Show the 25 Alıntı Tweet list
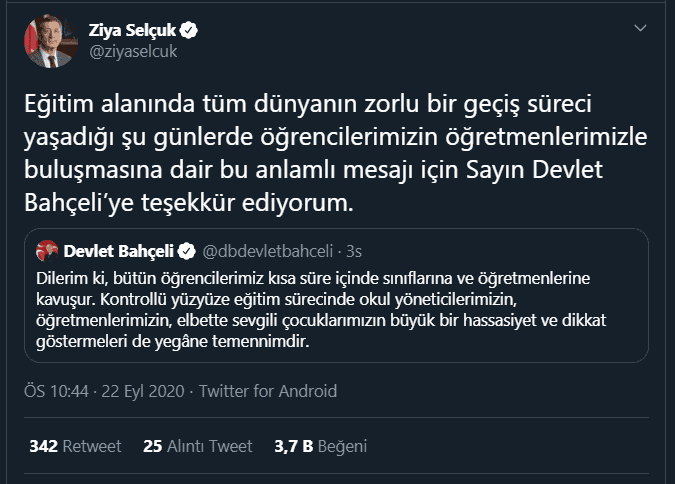The image size is (675, 484). 198,445
